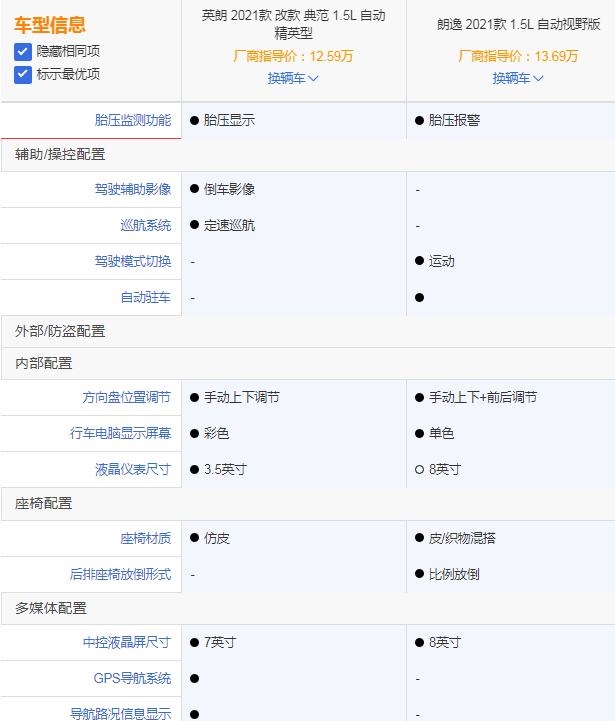Open 换辆车 dropdown under 英朗 2021款
The height and width of the screenshot is (721, 615).
tap(293, 78)
